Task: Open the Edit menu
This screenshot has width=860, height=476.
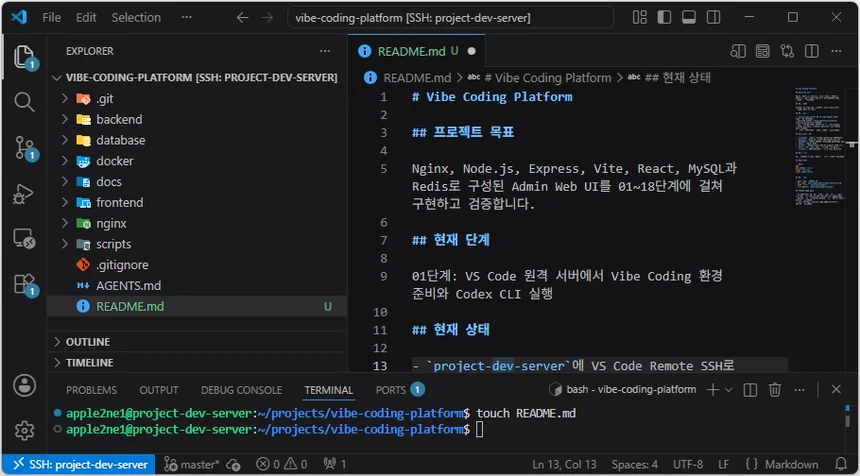Action: coord(86,18)
